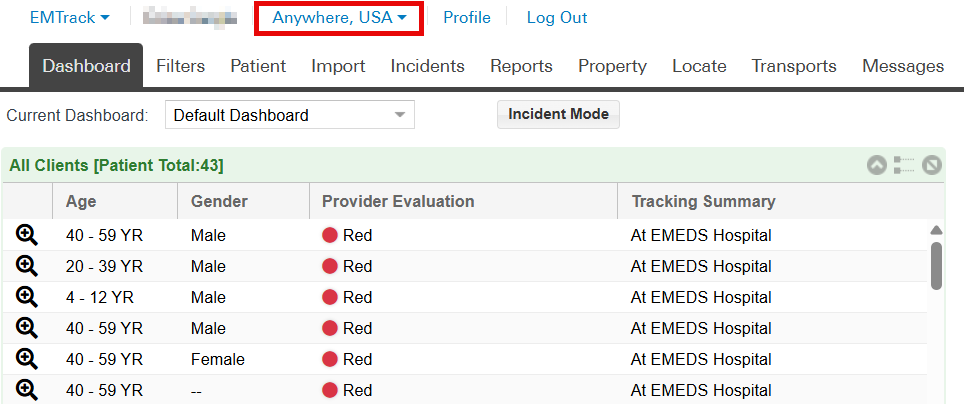
Task: Click the patient list scrollbar thumb
Action: pyautogui.click(x=936, y=266)
